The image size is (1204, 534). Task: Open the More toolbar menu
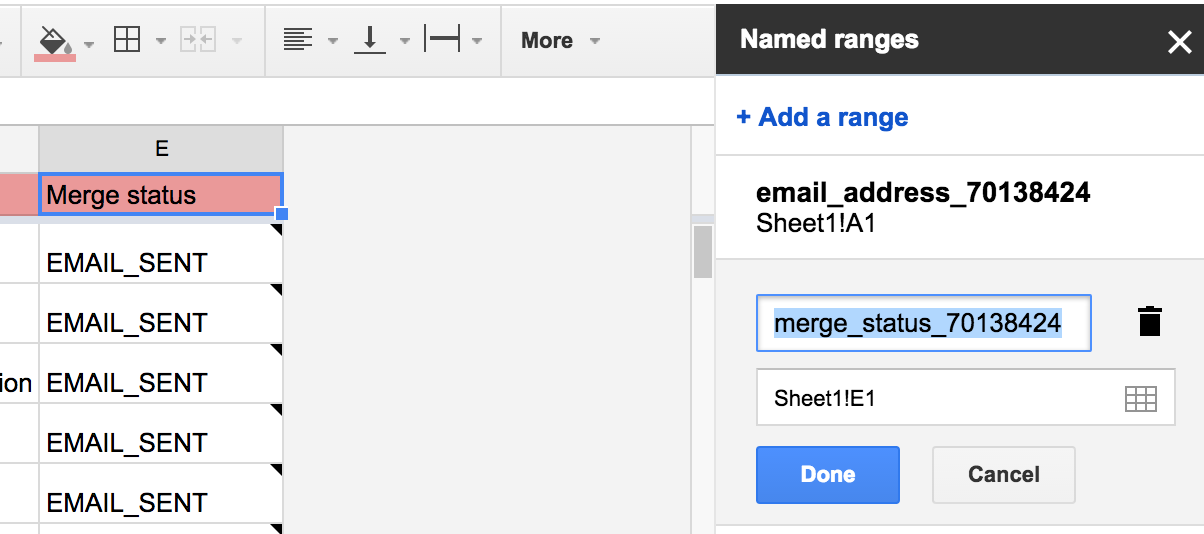(560, 41)
